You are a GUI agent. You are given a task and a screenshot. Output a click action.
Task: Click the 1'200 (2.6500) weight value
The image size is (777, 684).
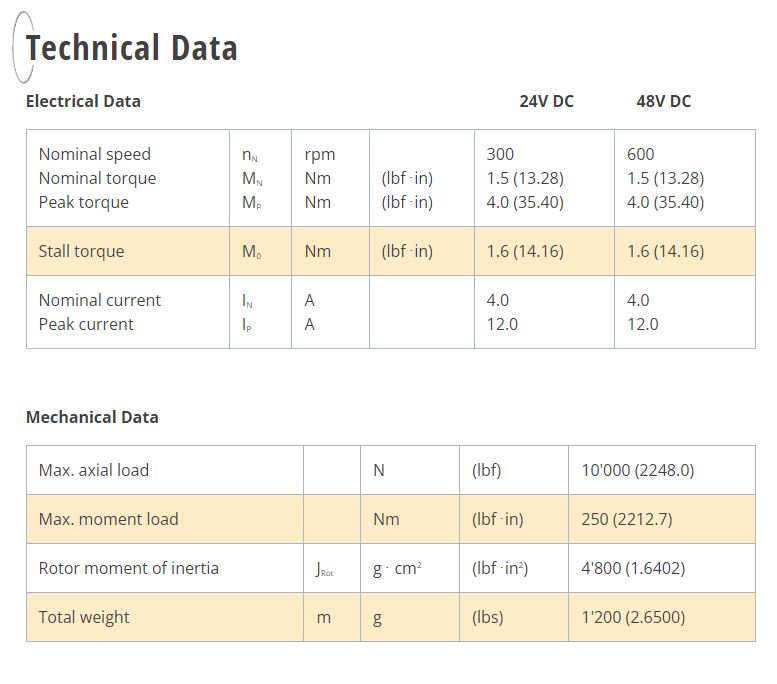[x=633, y=617]
